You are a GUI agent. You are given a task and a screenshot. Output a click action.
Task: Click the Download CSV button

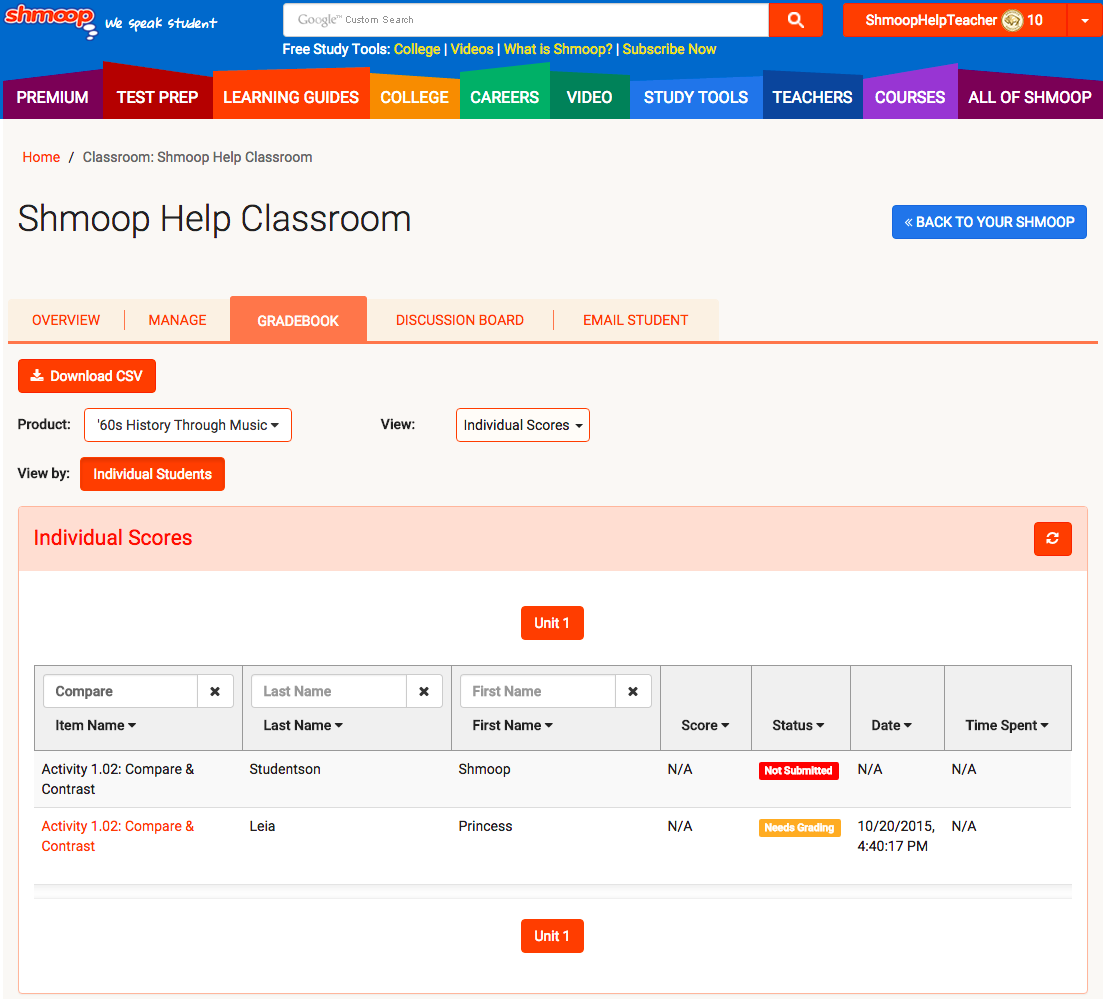pyautogui.click(x=87, y=376)
